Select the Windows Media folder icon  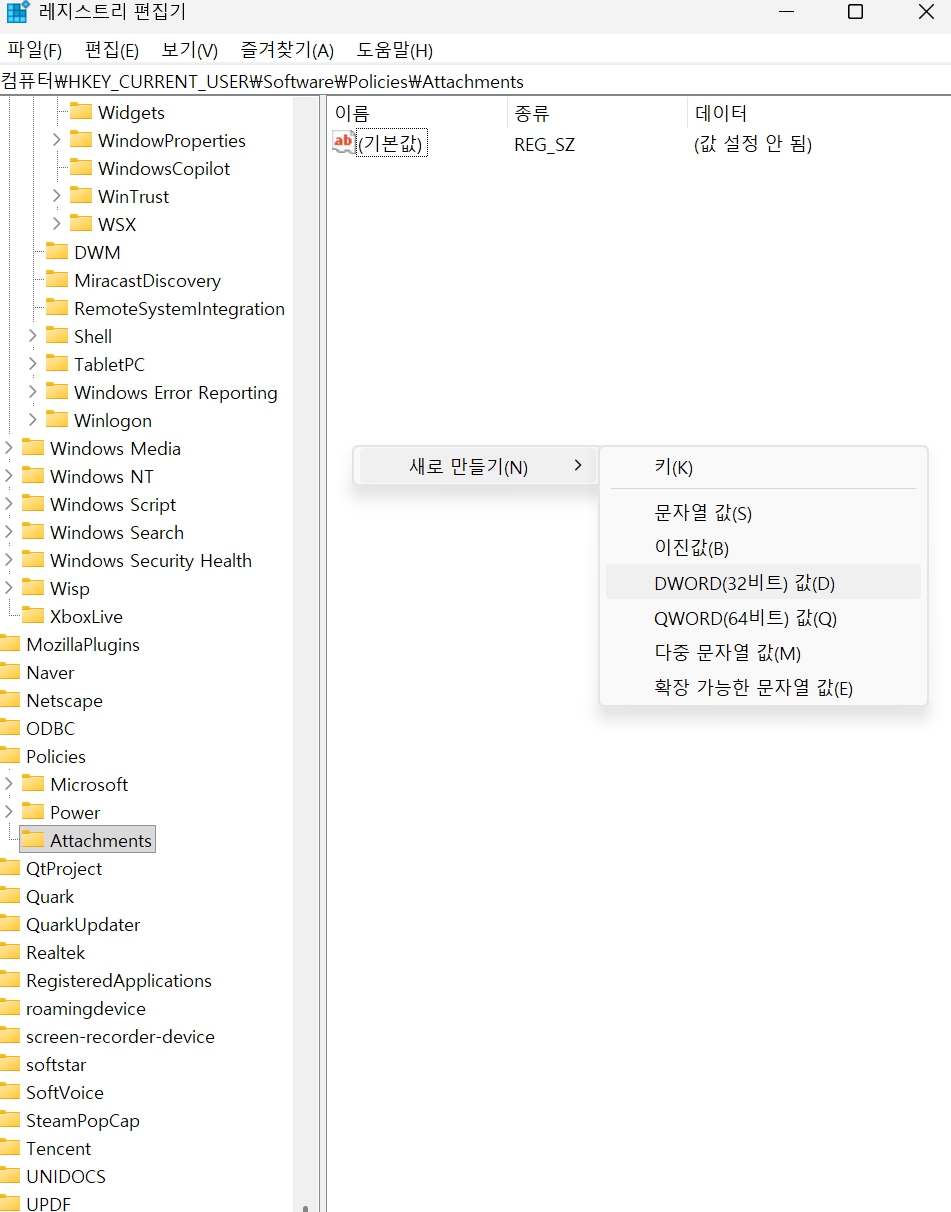(33, 448)
